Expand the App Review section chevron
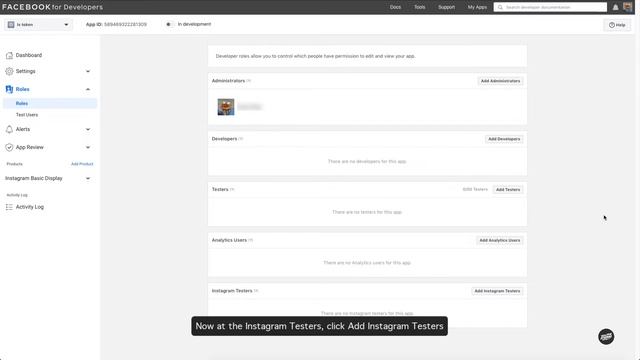This screenshot has height=360, width=640. [88, 147]
